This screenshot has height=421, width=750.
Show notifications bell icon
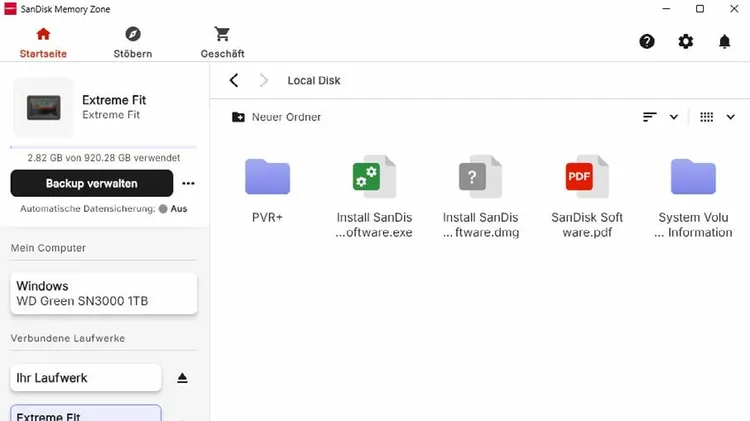[x=724, y=42]
